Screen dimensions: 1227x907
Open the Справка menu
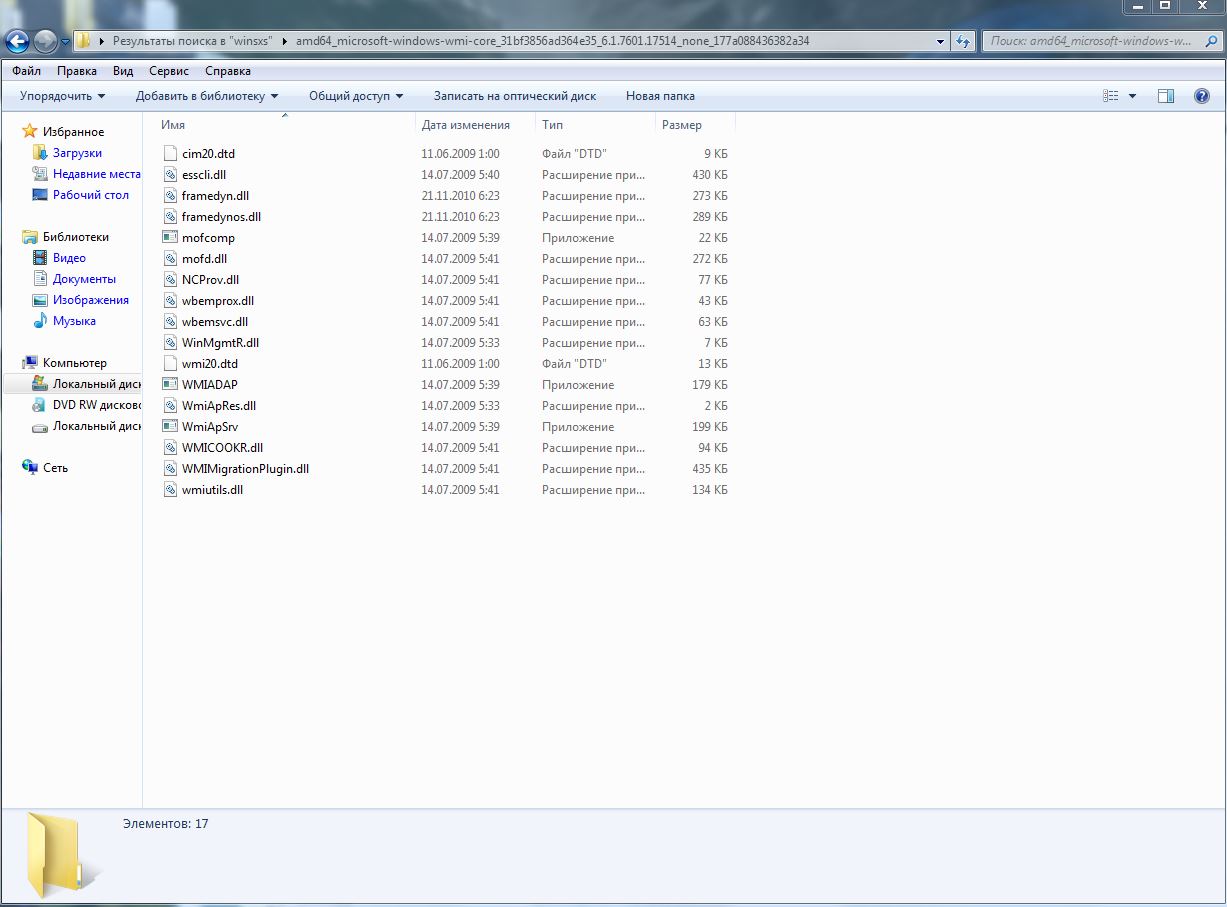point(228,71)
